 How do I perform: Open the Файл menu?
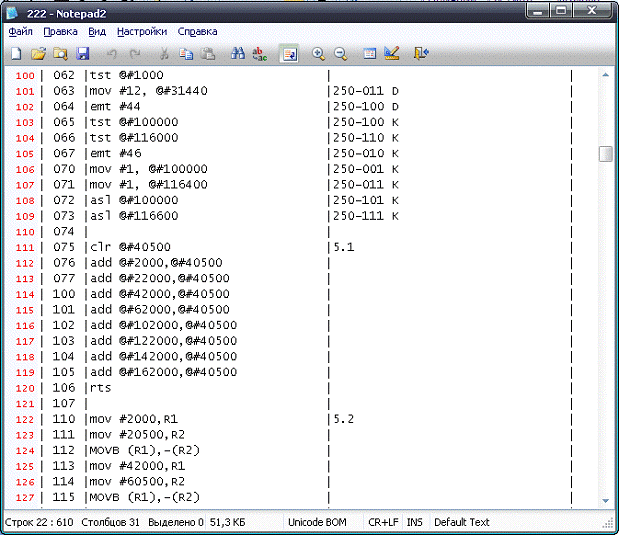[20, 31]
